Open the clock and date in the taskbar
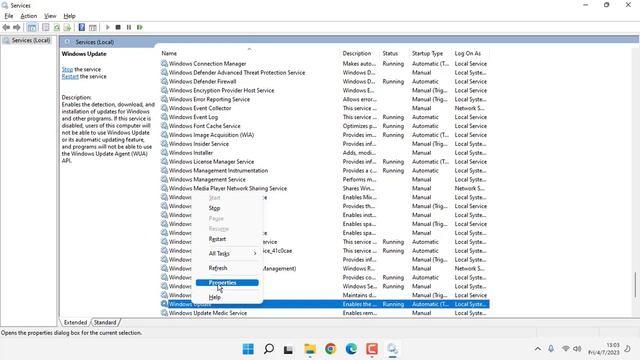This screenshot has width=640, height=360. coord(604,349)
